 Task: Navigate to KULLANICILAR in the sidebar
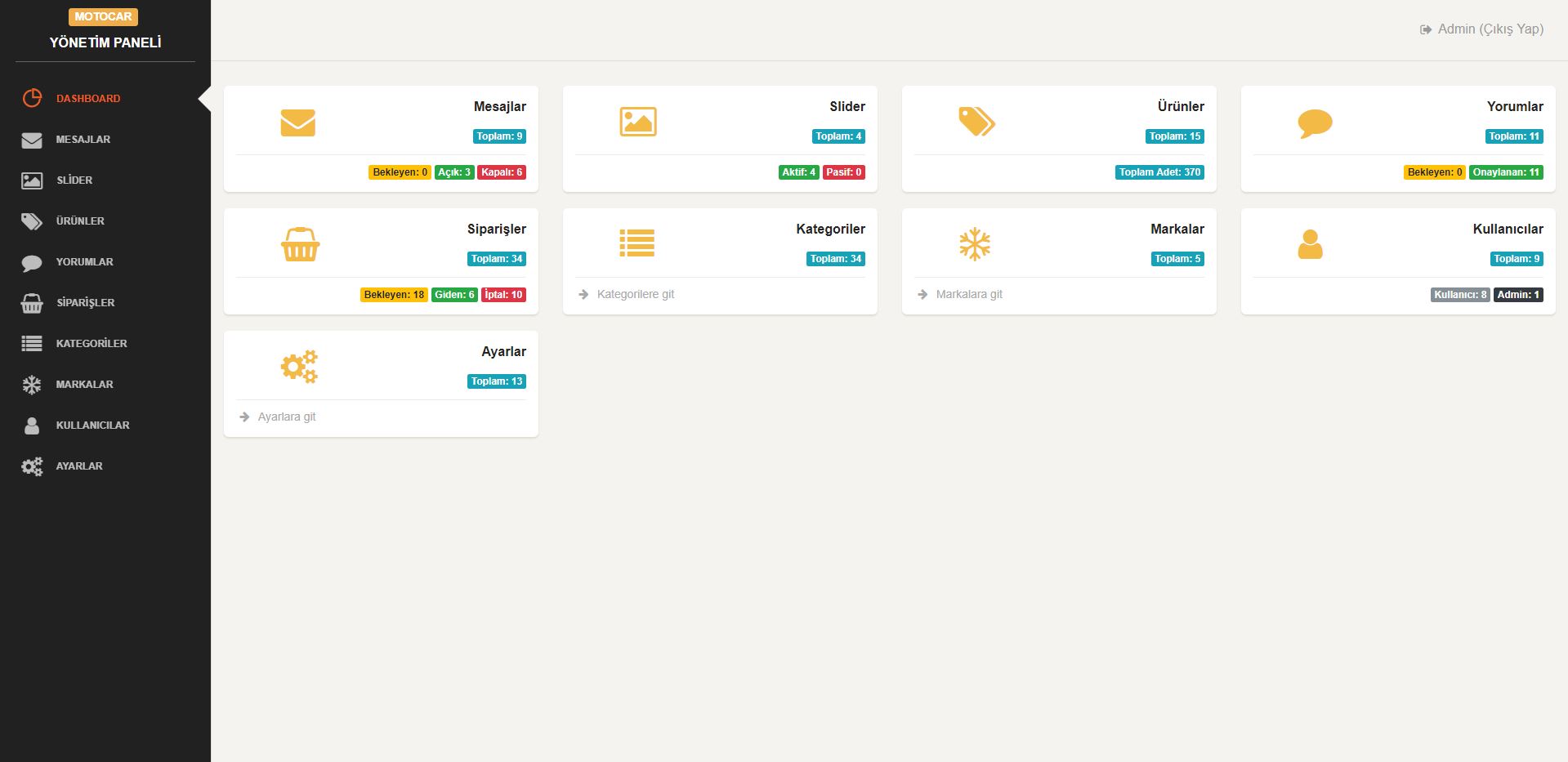93,425
